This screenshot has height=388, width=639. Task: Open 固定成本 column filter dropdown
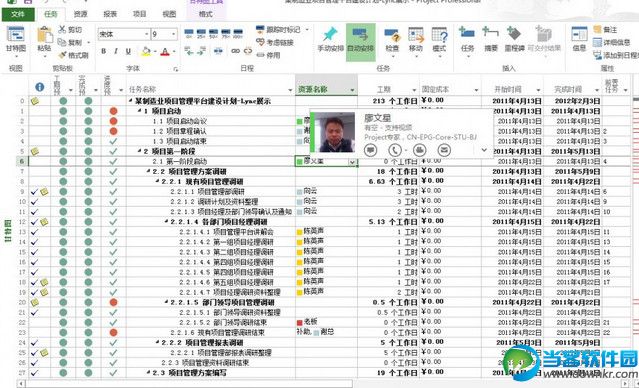[x=476, y=90]
